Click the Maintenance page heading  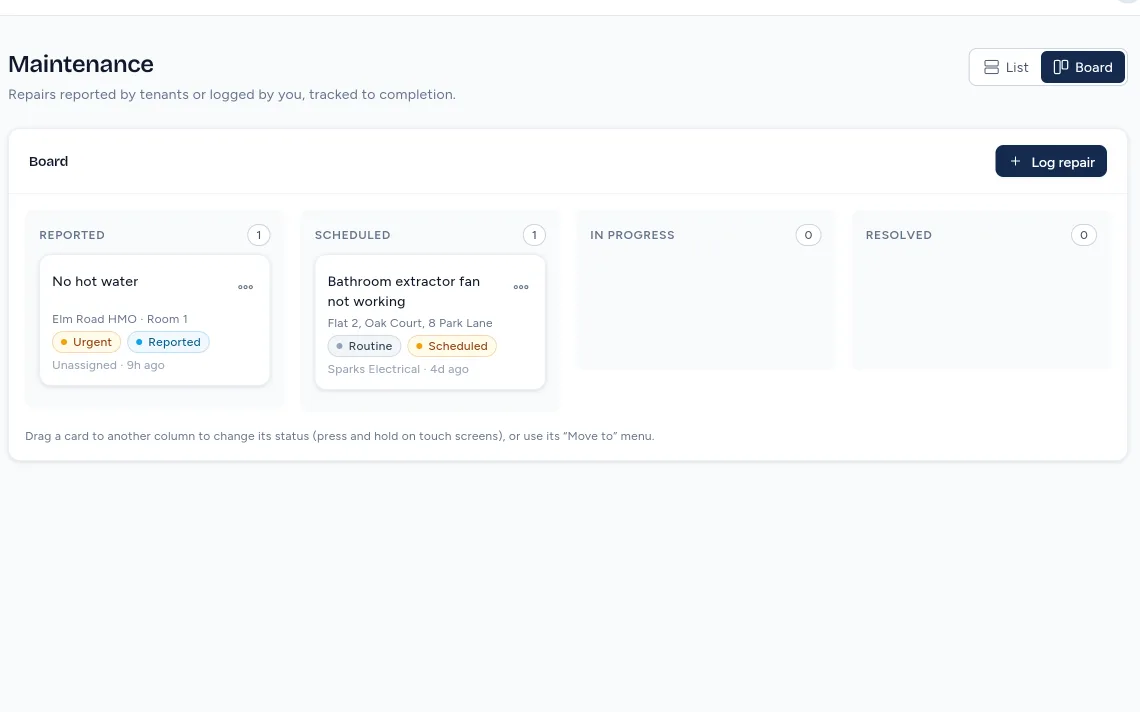81,64
